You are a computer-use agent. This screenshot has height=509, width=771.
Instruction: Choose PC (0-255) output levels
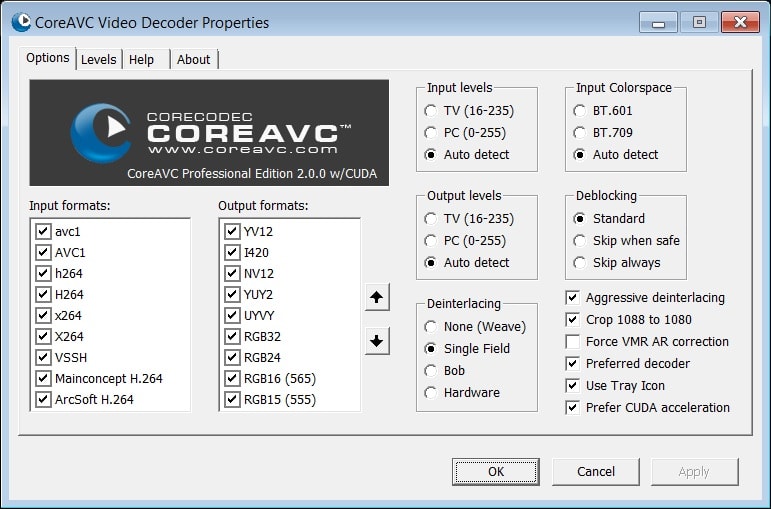point(431,241)
